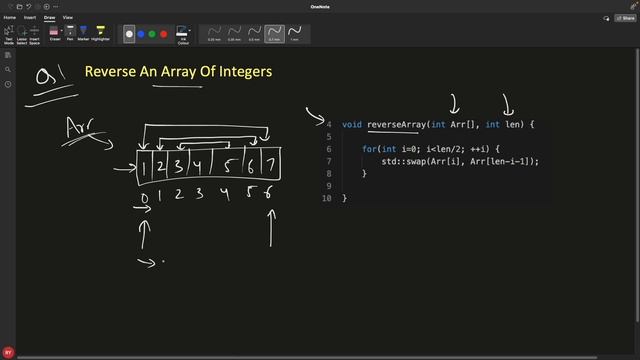Click the horizontal scrollbar at the bottom
The height and width of the screenshot is (360, 640).
(x=307, y=358)
